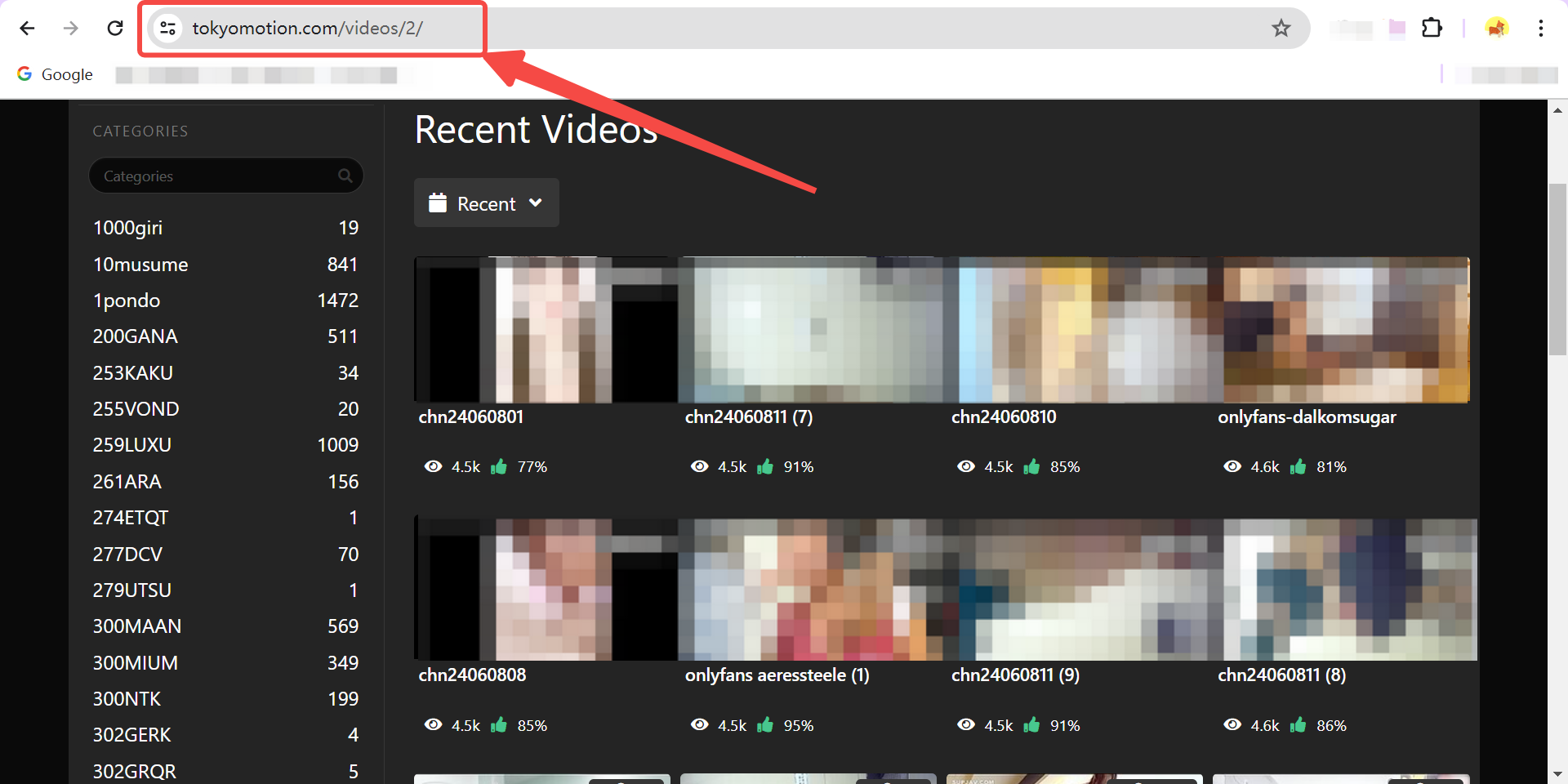The image size is (1568, 784).
Task: Open the 1pondo category link
Action: point(127,300)
